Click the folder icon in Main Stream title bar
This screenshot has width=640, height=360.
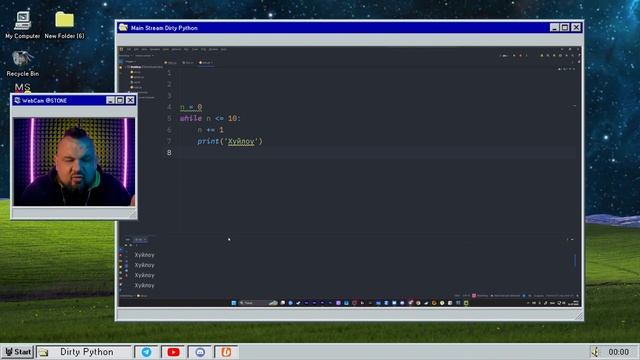(123, 28)
